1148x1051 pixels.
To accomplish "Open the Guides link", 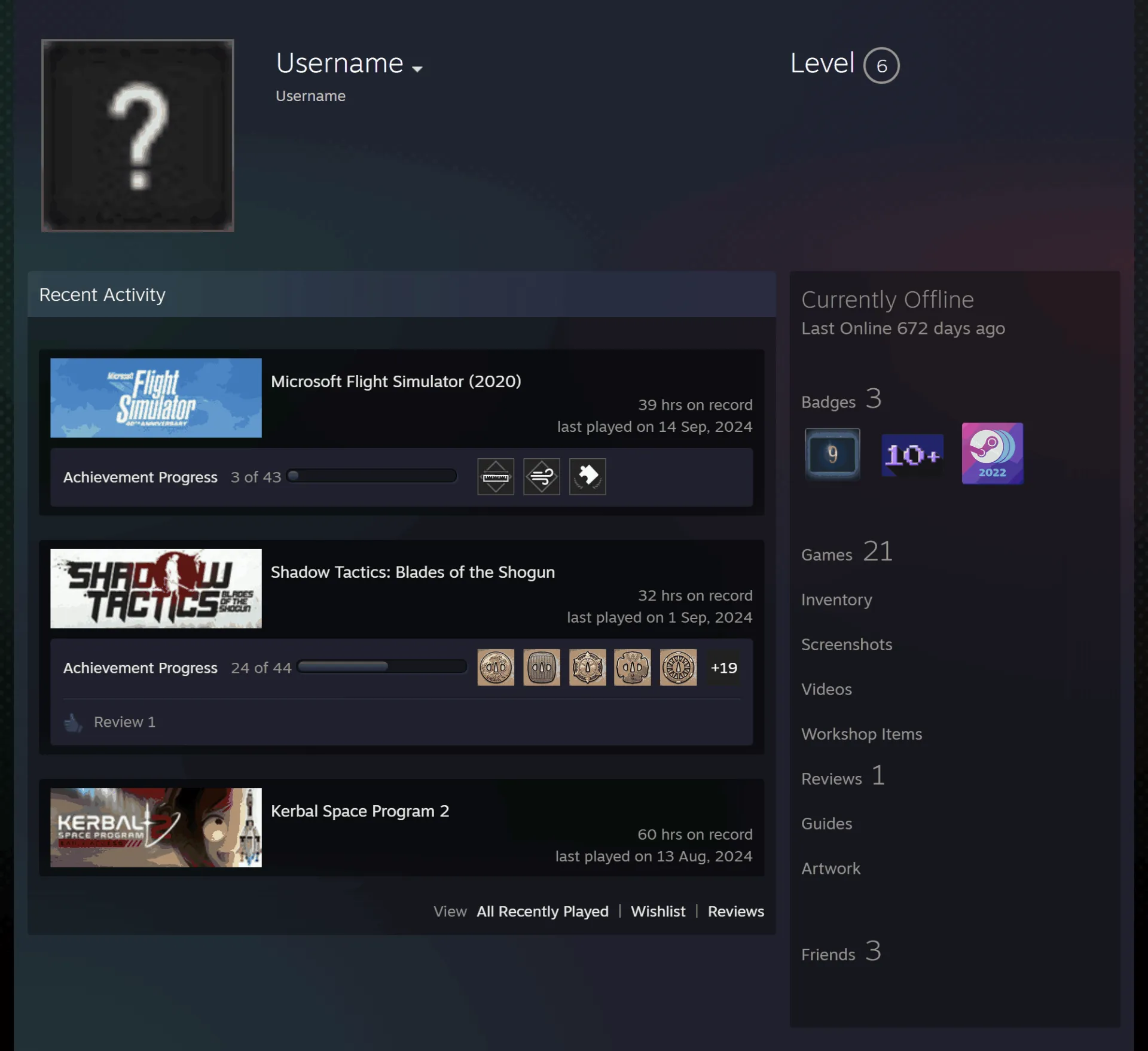I will point(826,824).
